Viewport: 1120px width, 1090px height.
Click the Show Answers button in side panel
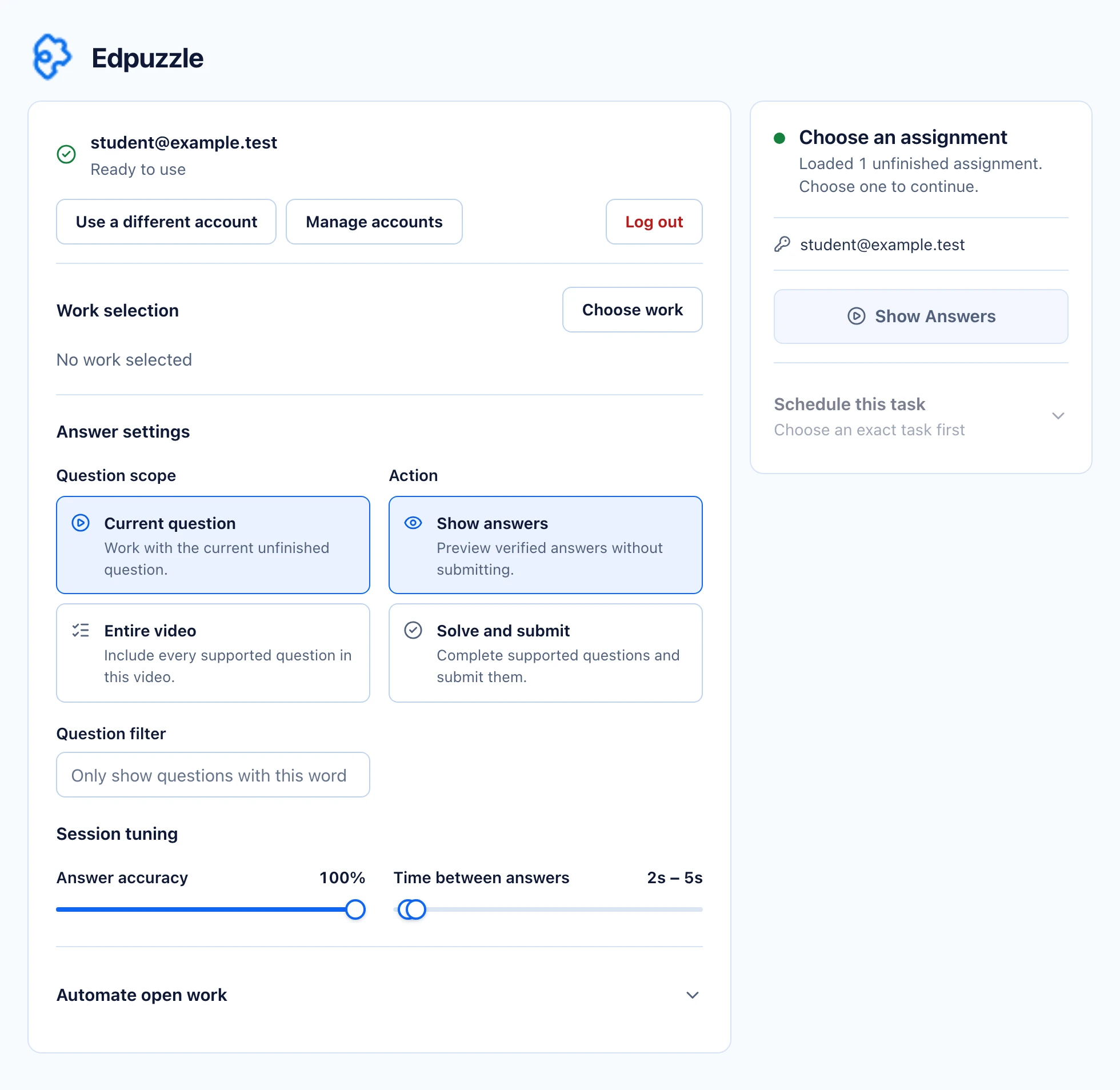(x=921, y=316)
